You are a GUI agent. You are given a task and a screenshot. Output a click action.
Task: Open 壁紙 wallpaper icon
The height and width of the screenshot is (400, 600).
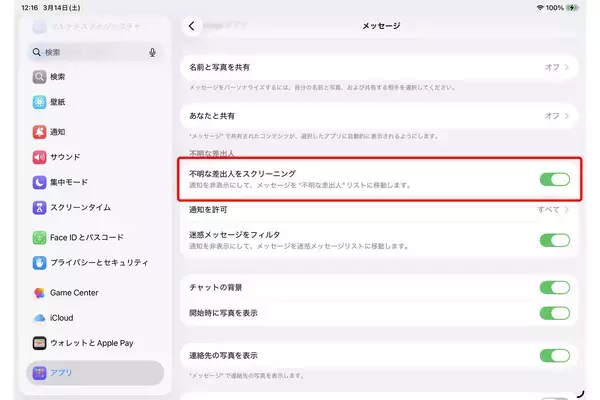click(39, 102)
